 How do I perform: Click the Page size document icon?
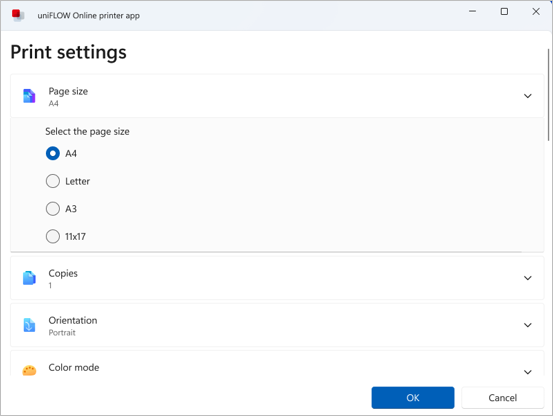click(29, 96)
